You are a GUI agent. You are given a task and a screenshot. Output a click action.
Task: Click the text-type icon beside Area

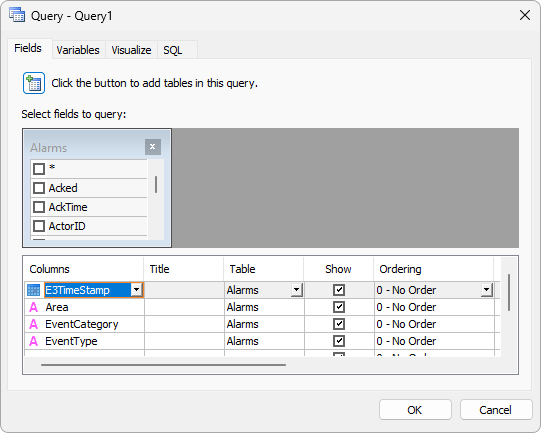33,307
